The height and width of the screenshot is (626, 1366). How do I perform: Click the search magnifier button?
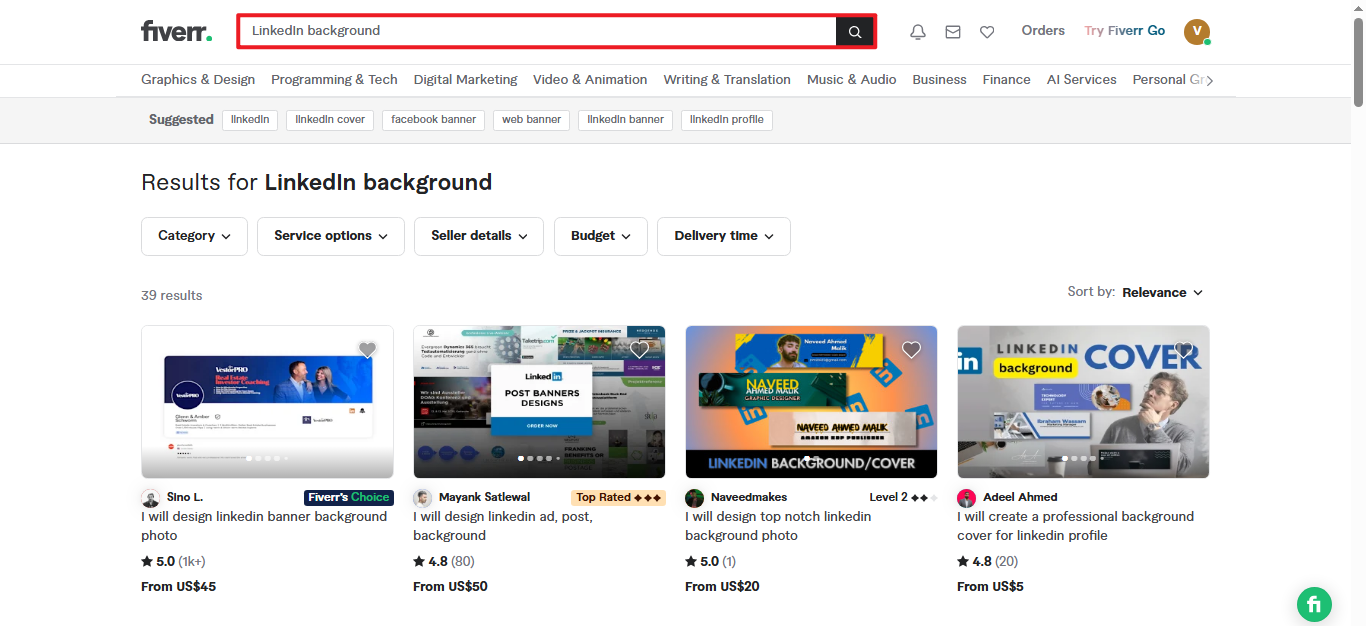(x=855, y=31)
